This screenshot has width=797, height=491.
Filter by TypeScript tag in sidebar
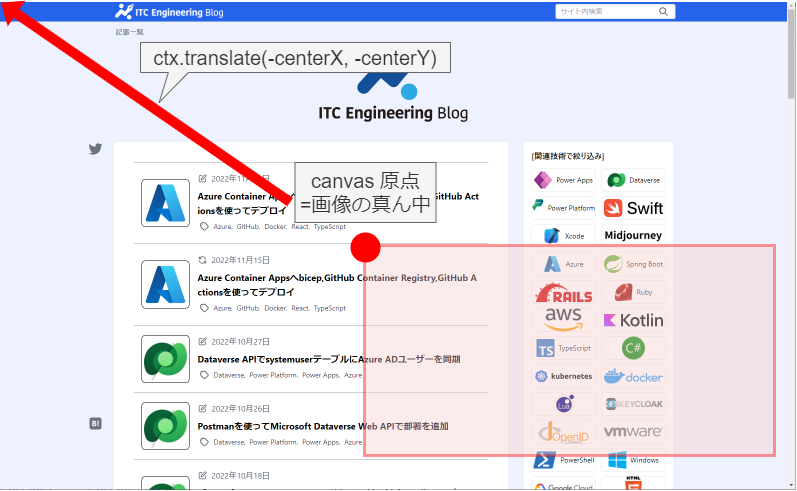coord(563,348)
